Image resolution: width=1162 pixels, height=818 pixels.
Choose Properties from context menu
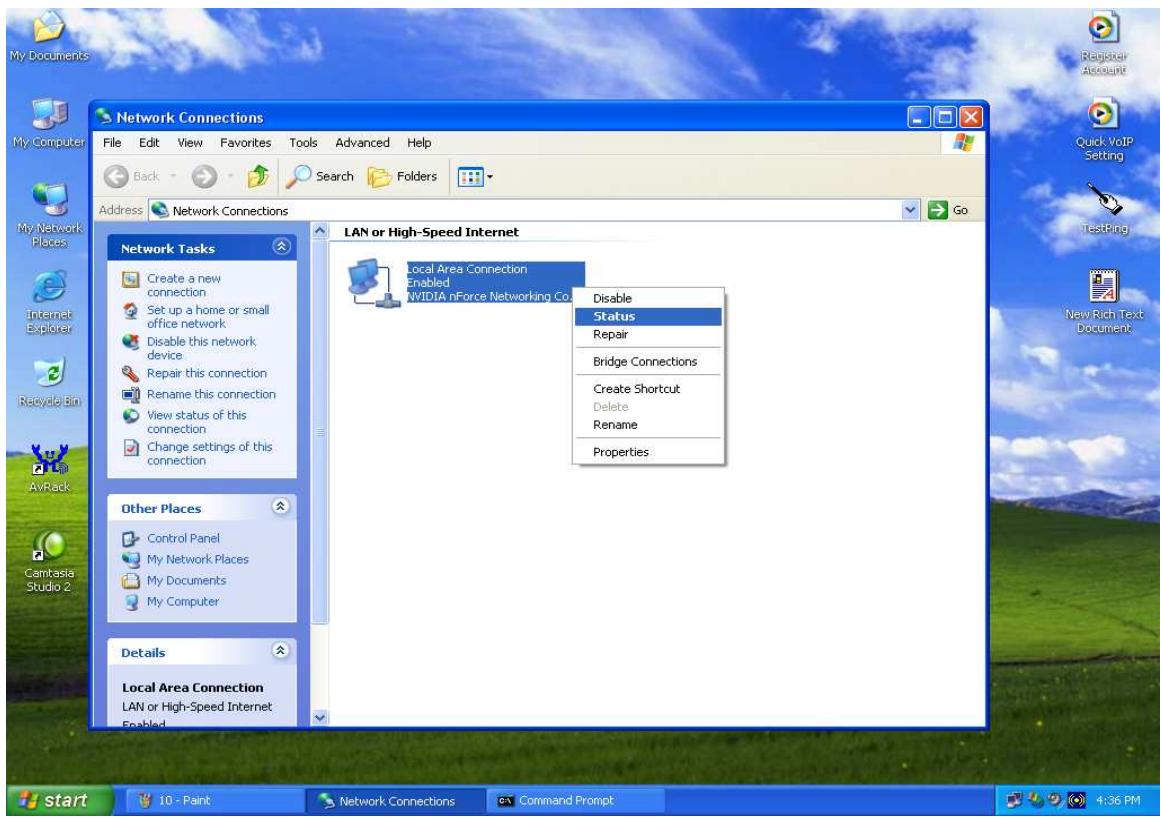click(648, 452)
